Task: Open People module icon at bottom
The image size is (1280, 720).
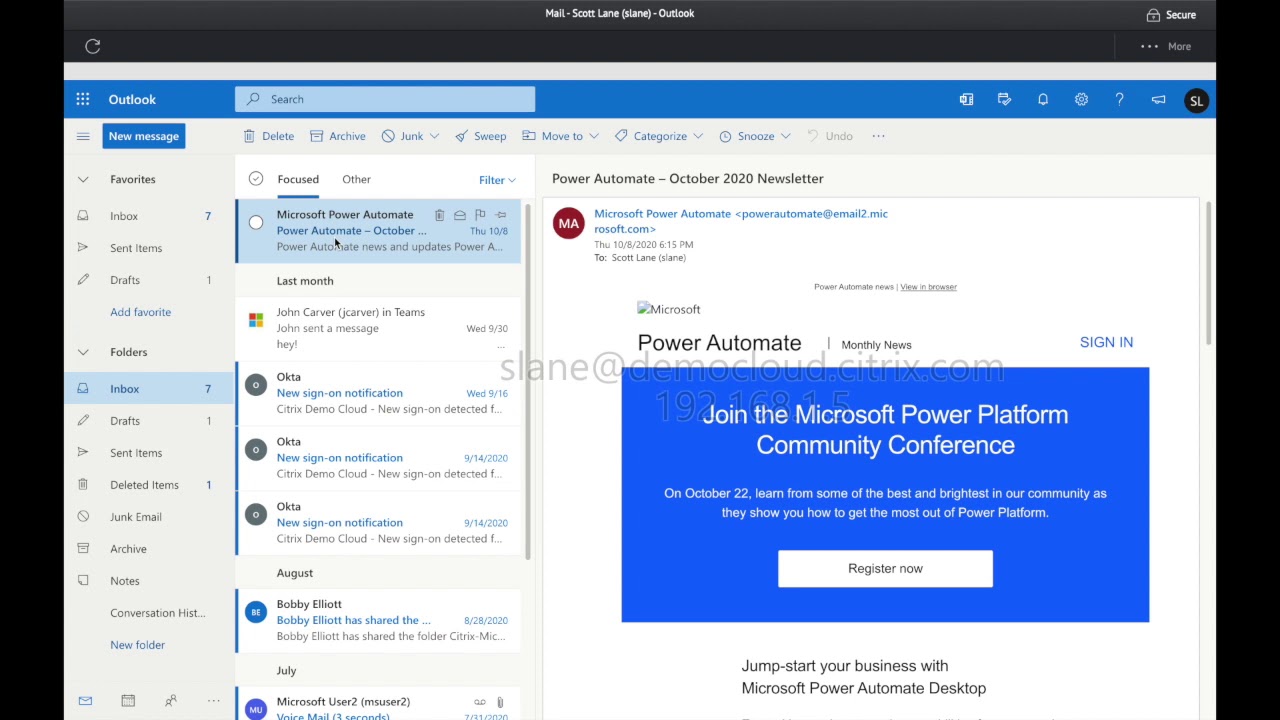Action: [170, 701]
